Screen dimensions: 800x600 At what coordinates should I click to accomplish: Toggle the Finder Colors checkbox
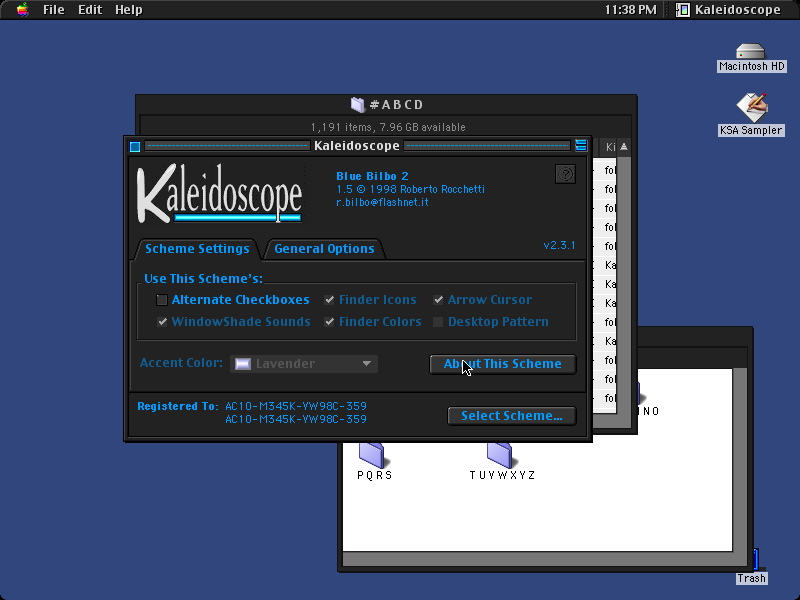tap(329, 322)
